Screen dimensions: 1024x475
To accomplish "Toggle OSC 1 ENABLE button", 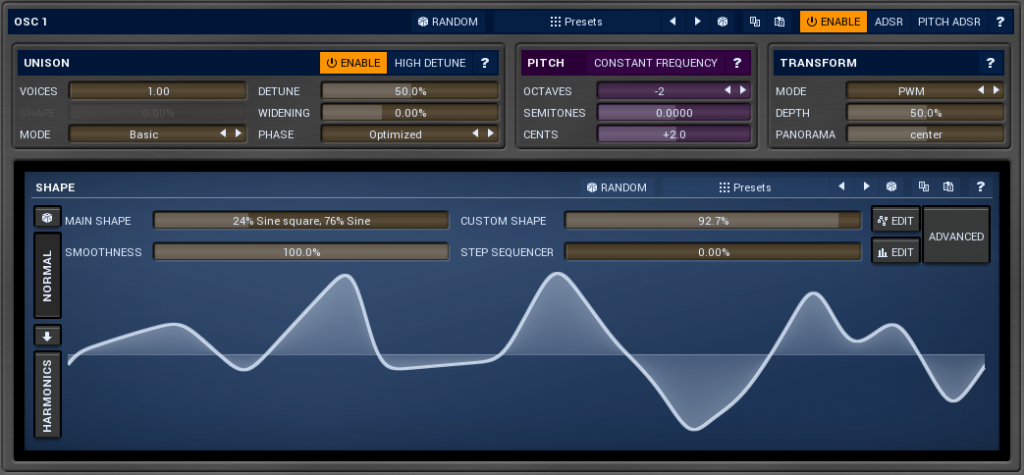I will [833, 22].
